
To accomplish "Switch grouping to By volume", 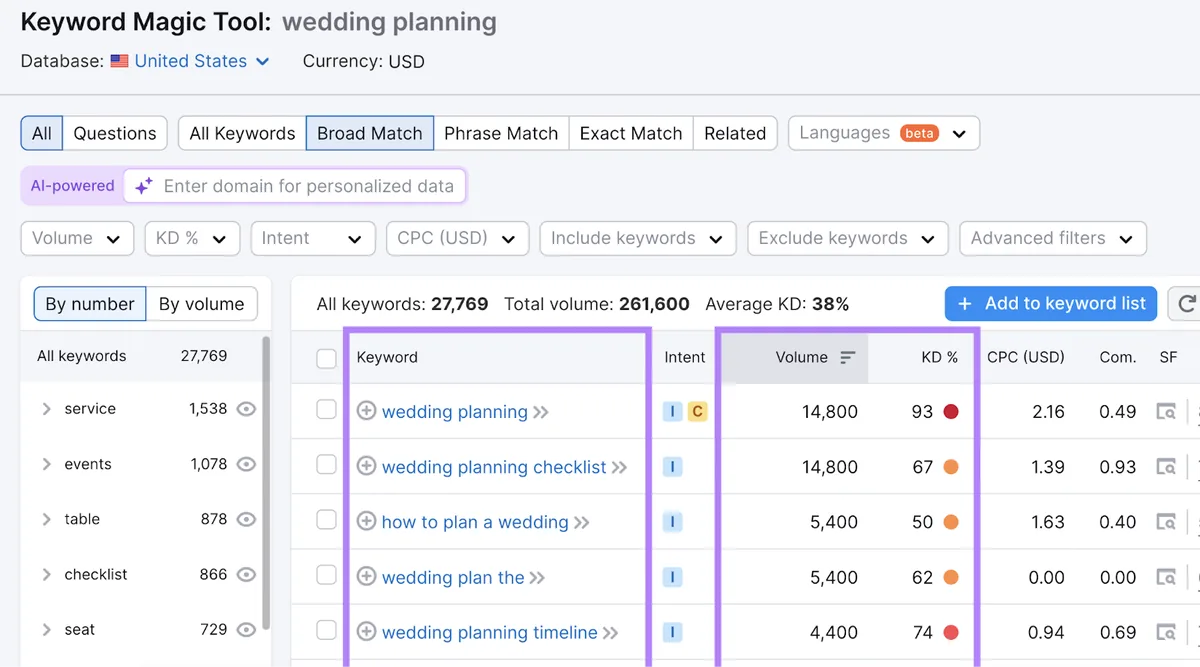I will tap(201, 304).
